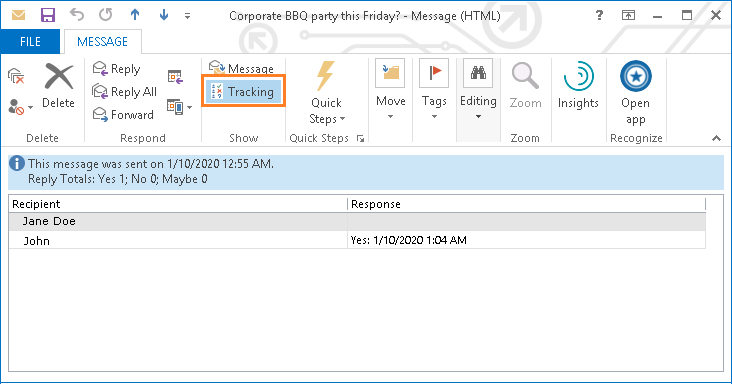732x384 pixels.
Task: Click the envelope icon in the title bar
Action: pyautogui.click(x=18, y=15)
